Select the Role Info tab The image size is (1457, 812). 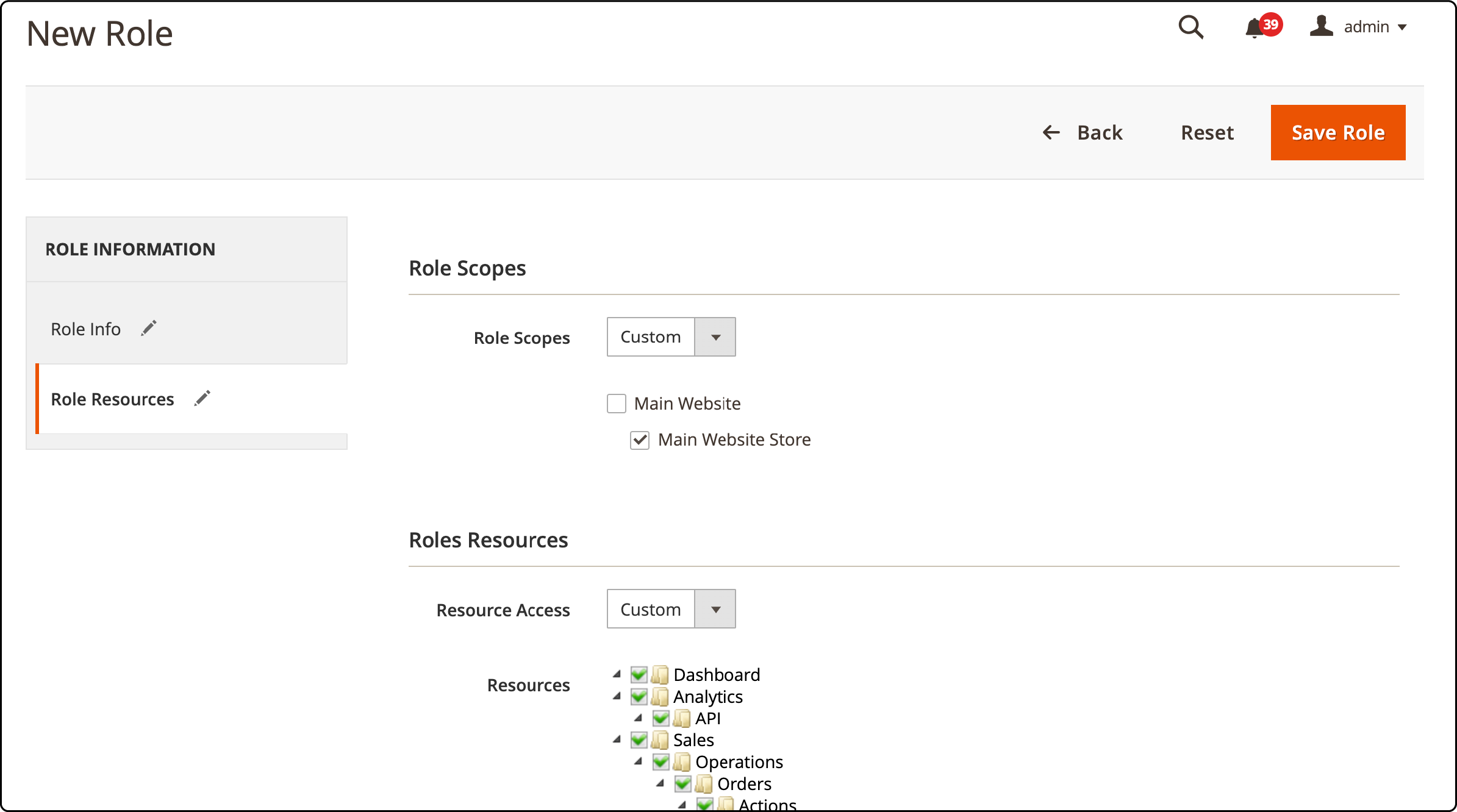86,327
